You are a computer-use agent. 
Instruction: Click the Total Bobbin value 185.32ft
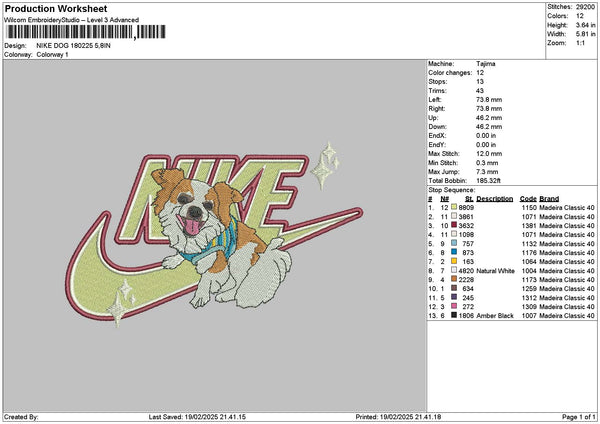488,181
